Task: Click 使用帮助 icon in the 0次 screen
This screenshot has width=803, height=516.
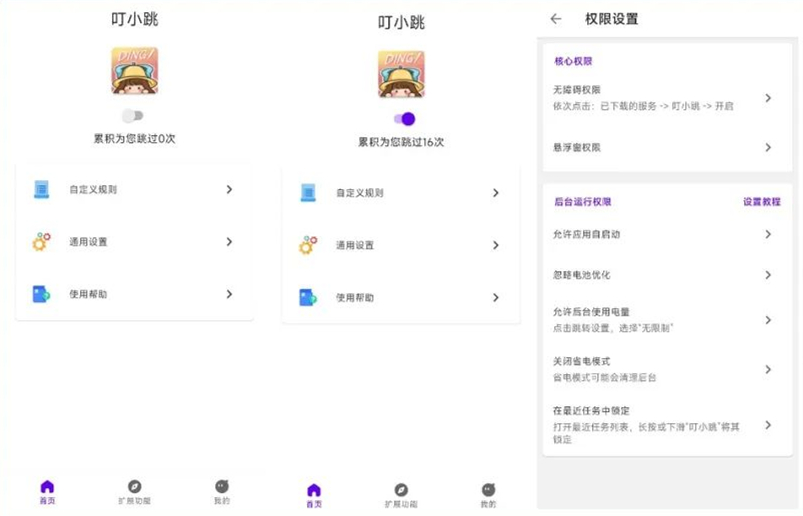Action: click(41, 294)
